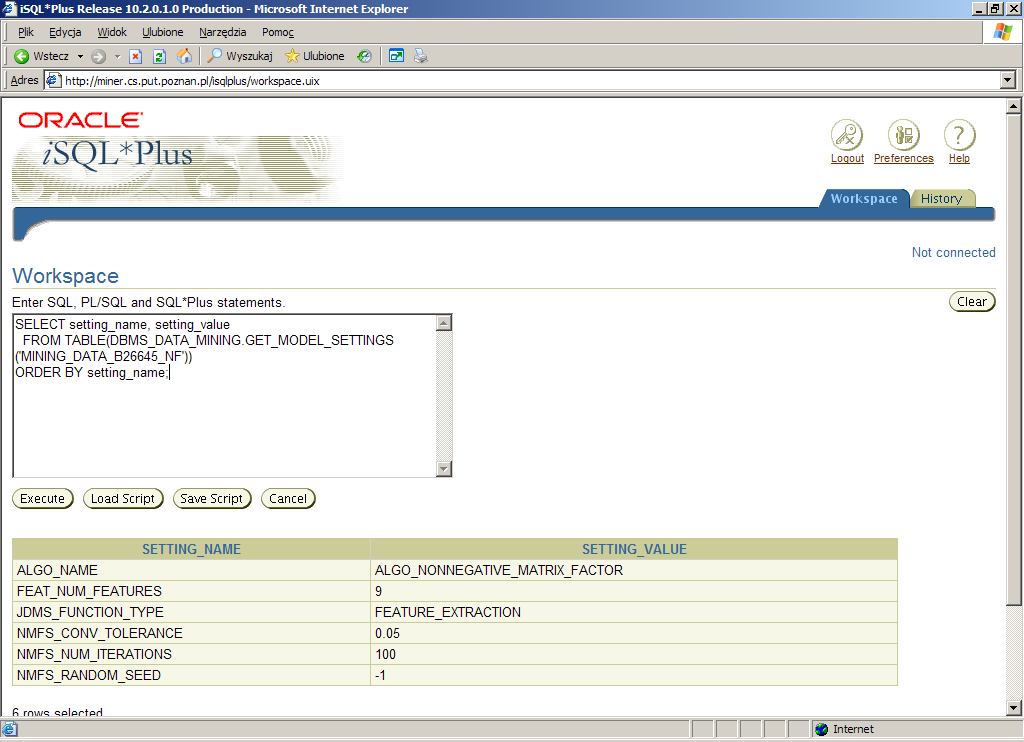The height and width of the screenshot is (742, 1024).
Task: Click the Adres label
Action: [24, 80]
